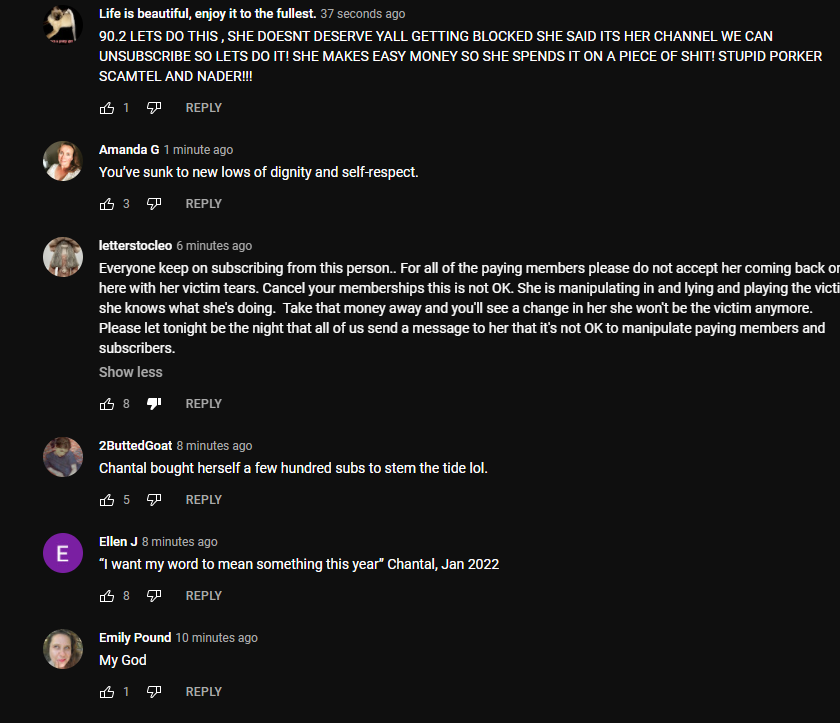Reply to Ellen J's comment
Image resolution: width=840 pixels, height=723 pixels.
(204, 596)
